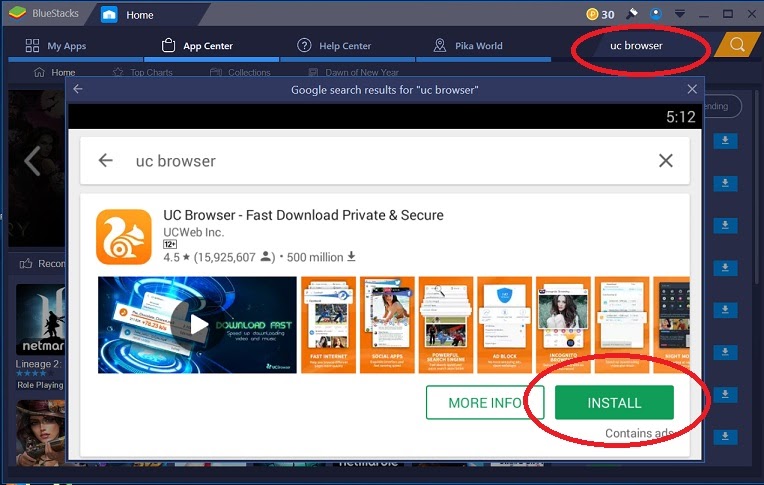This screenshot has height=485, width=764.
Task: Open MORE INFO for UC Browser
Action: (485, 403)
